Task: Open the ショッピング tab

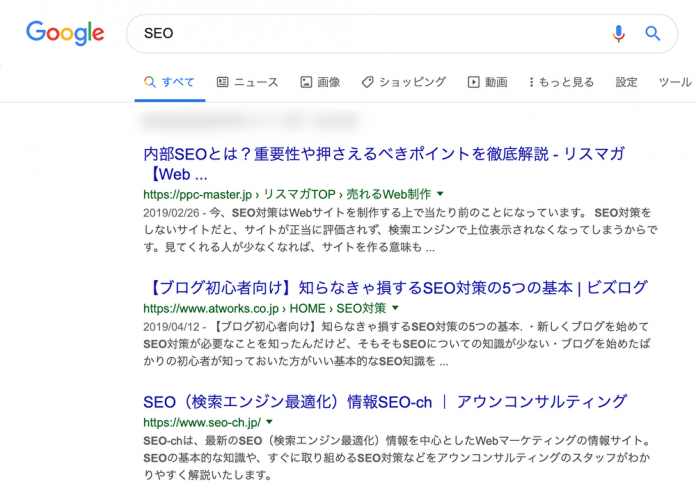Action: [x=403, y=82]
